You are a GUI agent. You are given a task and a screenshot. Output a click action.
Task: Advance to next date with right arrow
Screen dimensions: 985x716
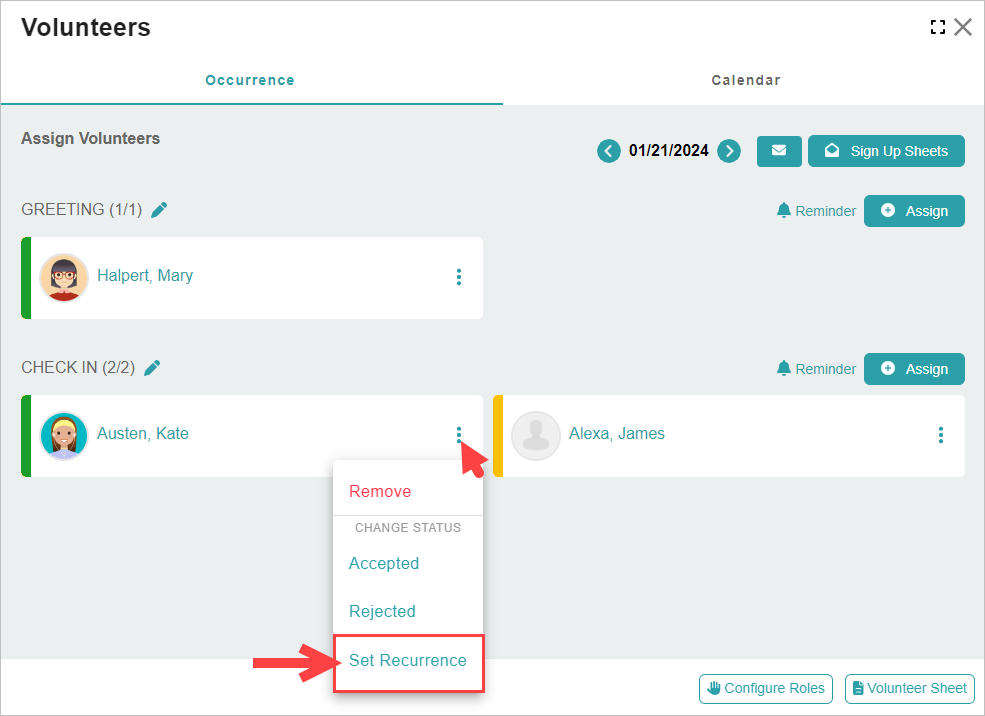730,151
